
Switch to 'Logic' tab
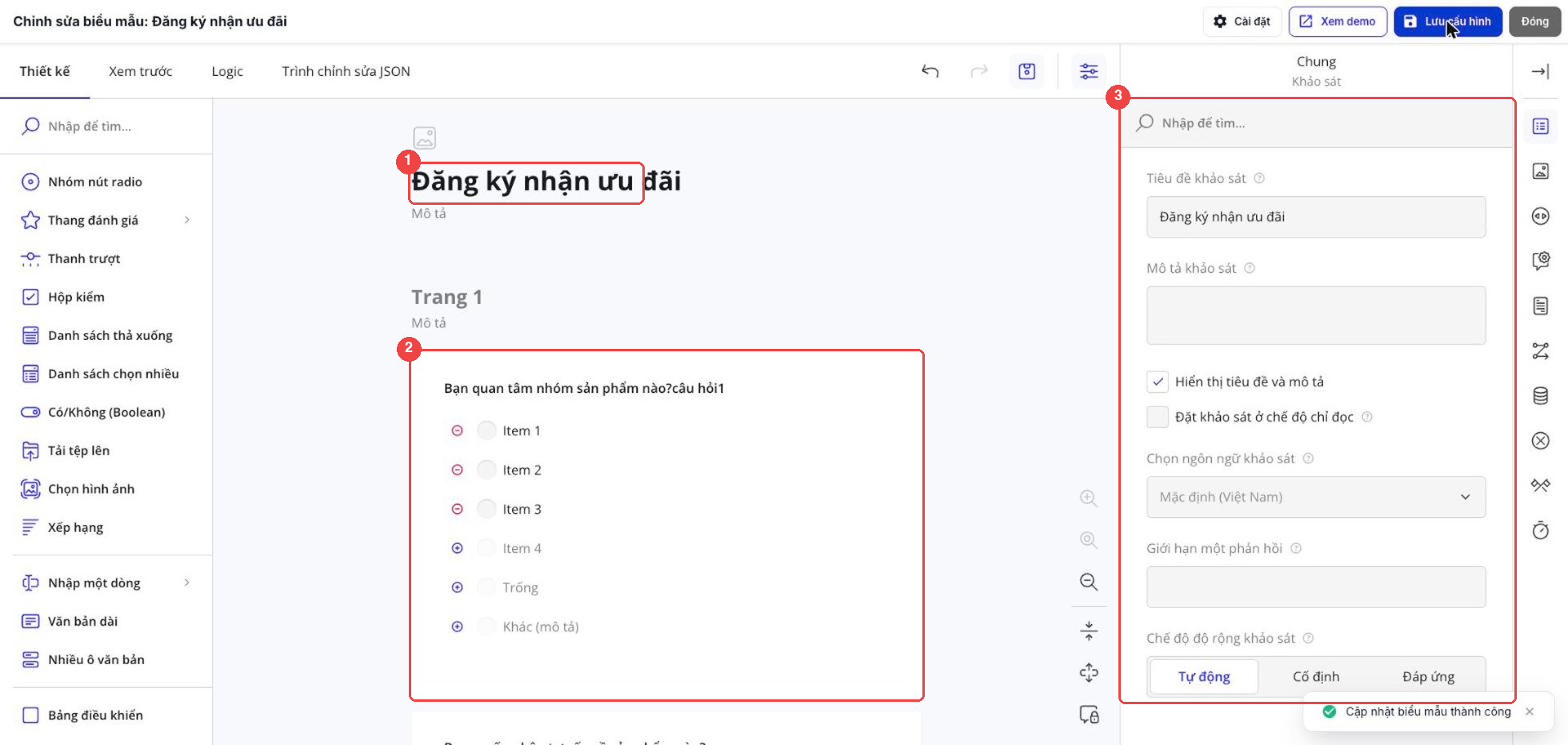tap(227, 71)
